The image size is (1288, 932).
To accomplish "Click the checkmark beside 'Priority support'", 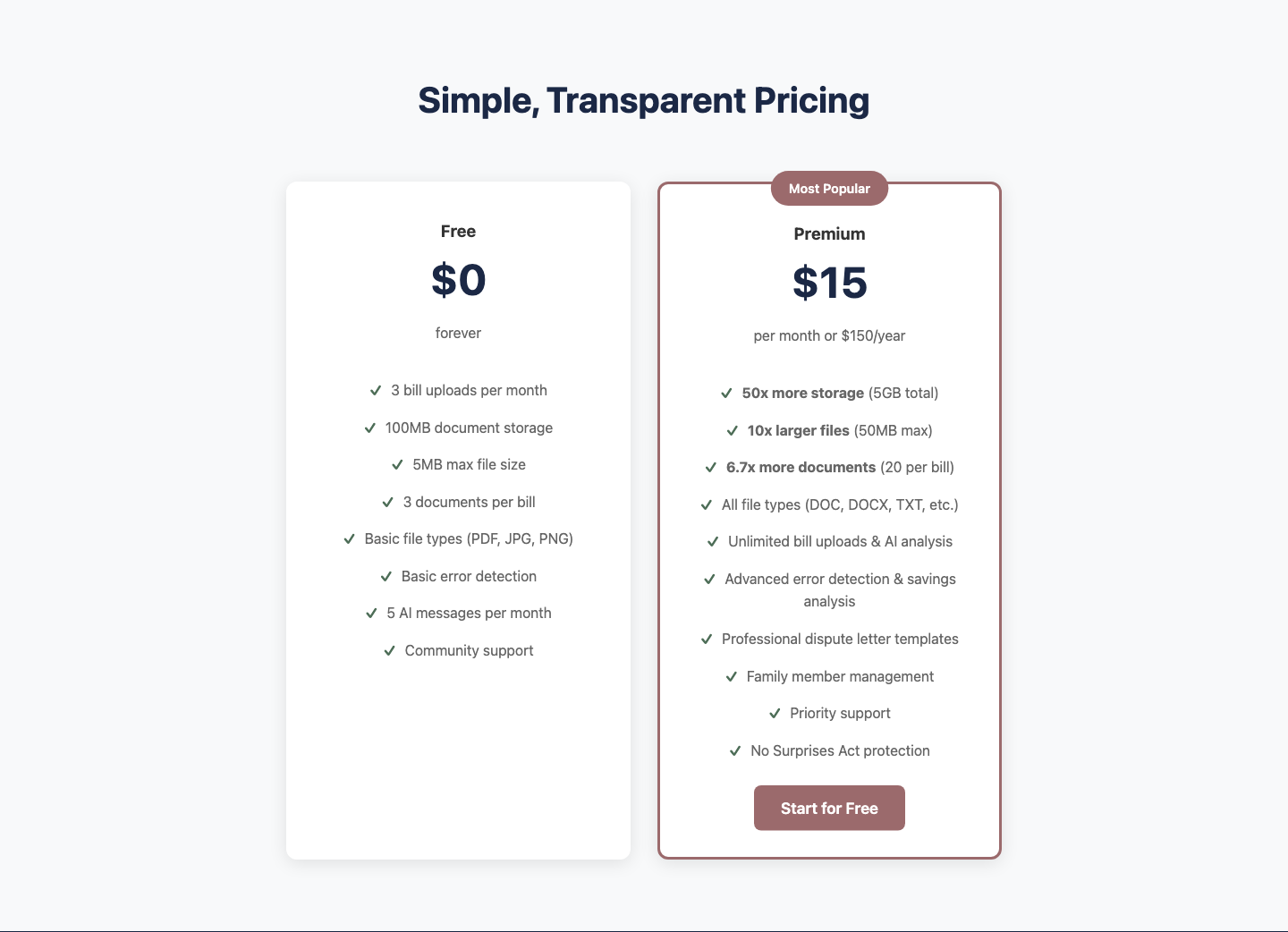I will (775, 713).
